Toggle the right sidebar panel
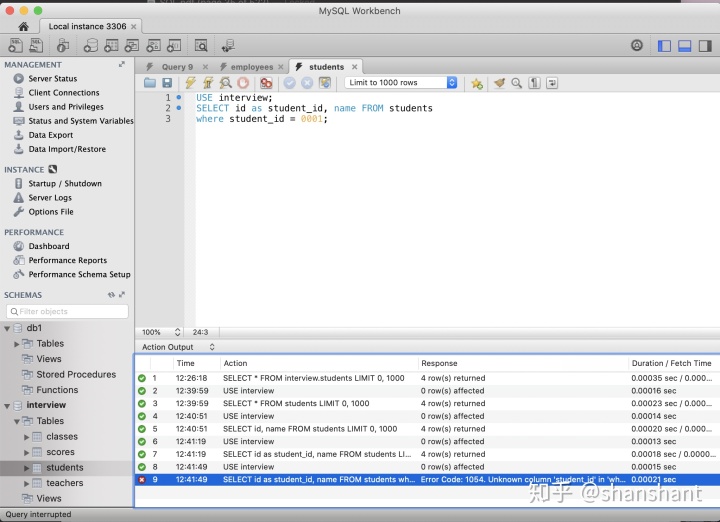 (705, 46)
